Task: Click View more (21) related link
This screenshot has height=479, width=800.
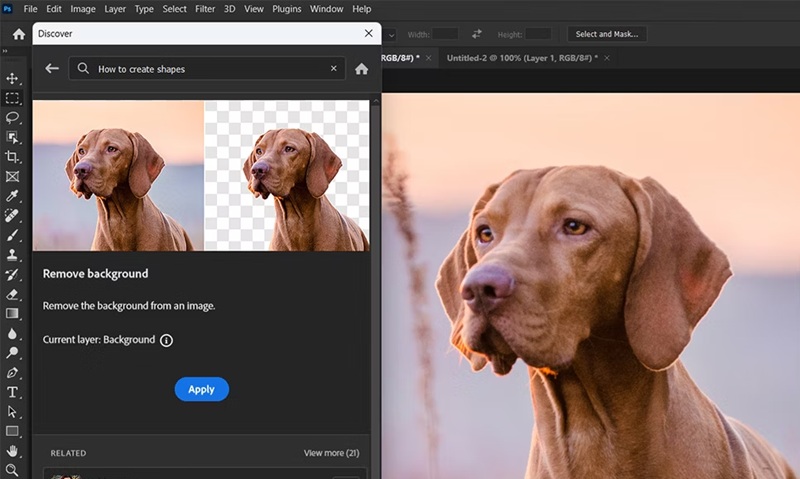Action: [x=332, y=453]
